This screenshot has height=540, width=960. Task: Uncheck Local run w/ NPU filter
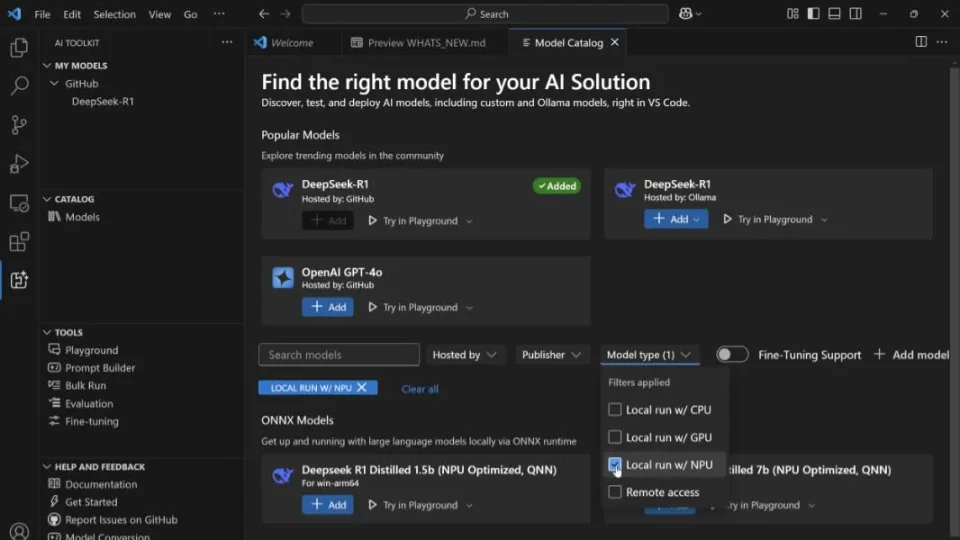click(615, 465)
